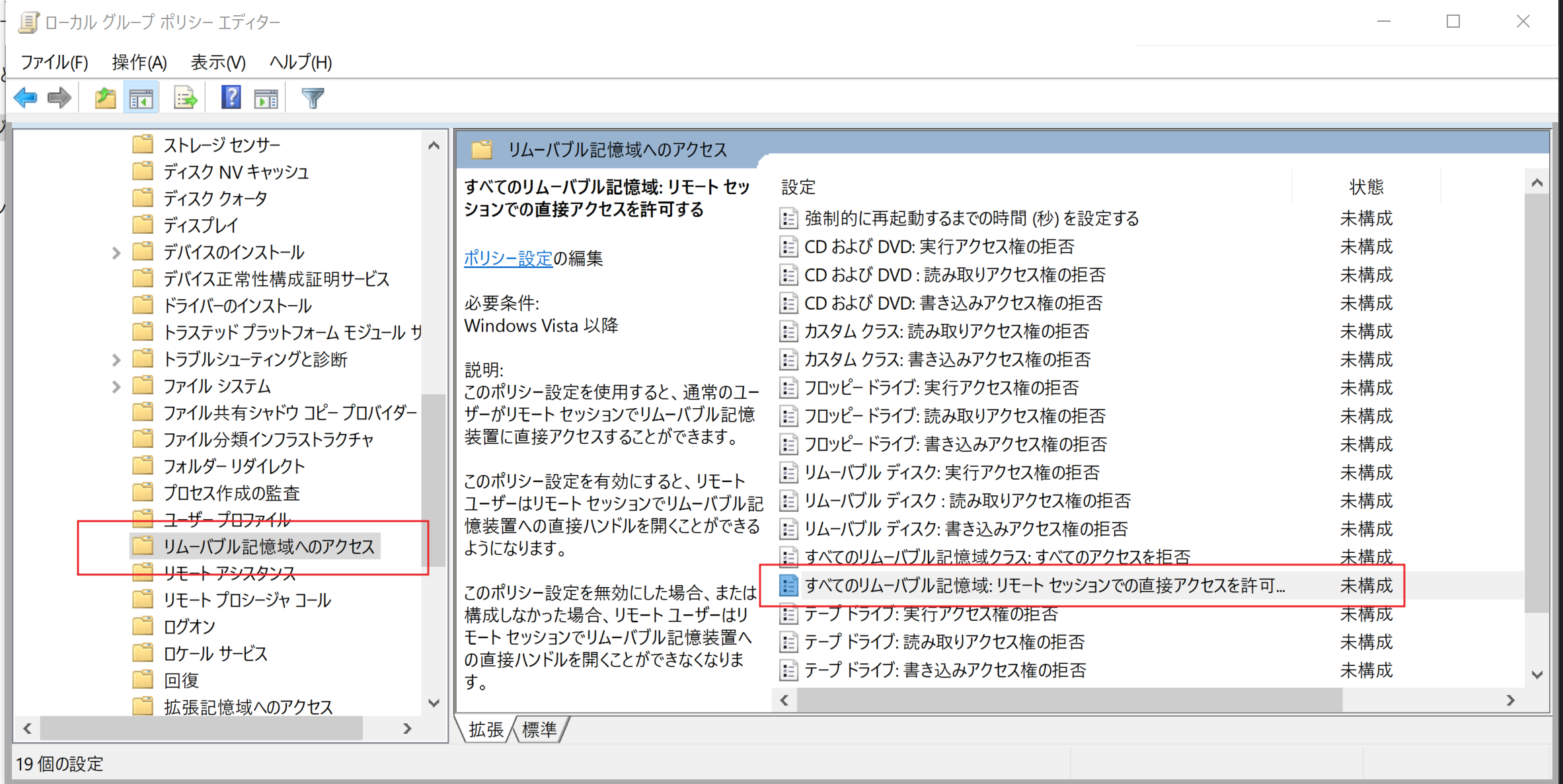Click the tree pane horizontal scroll-right arrow
The width and height of the screenshot is (1563, 784).
point(407,729)
